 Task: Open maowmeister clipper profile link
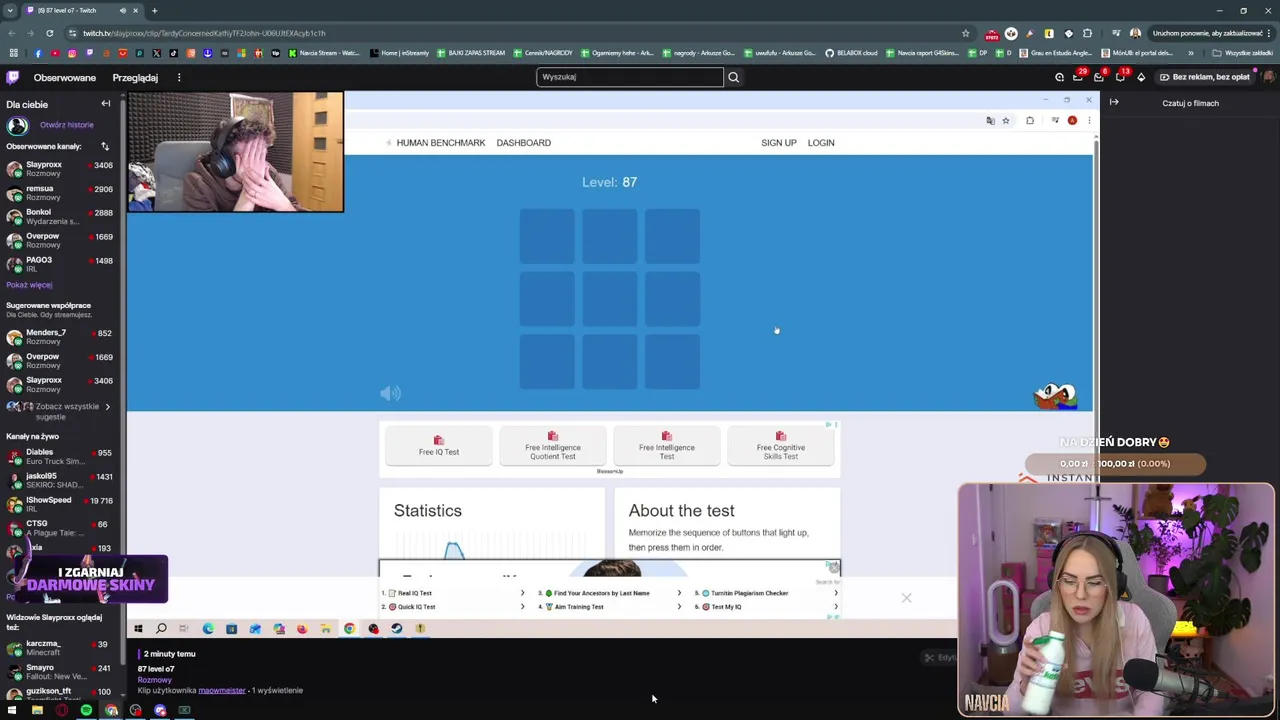tap(222, 690)
